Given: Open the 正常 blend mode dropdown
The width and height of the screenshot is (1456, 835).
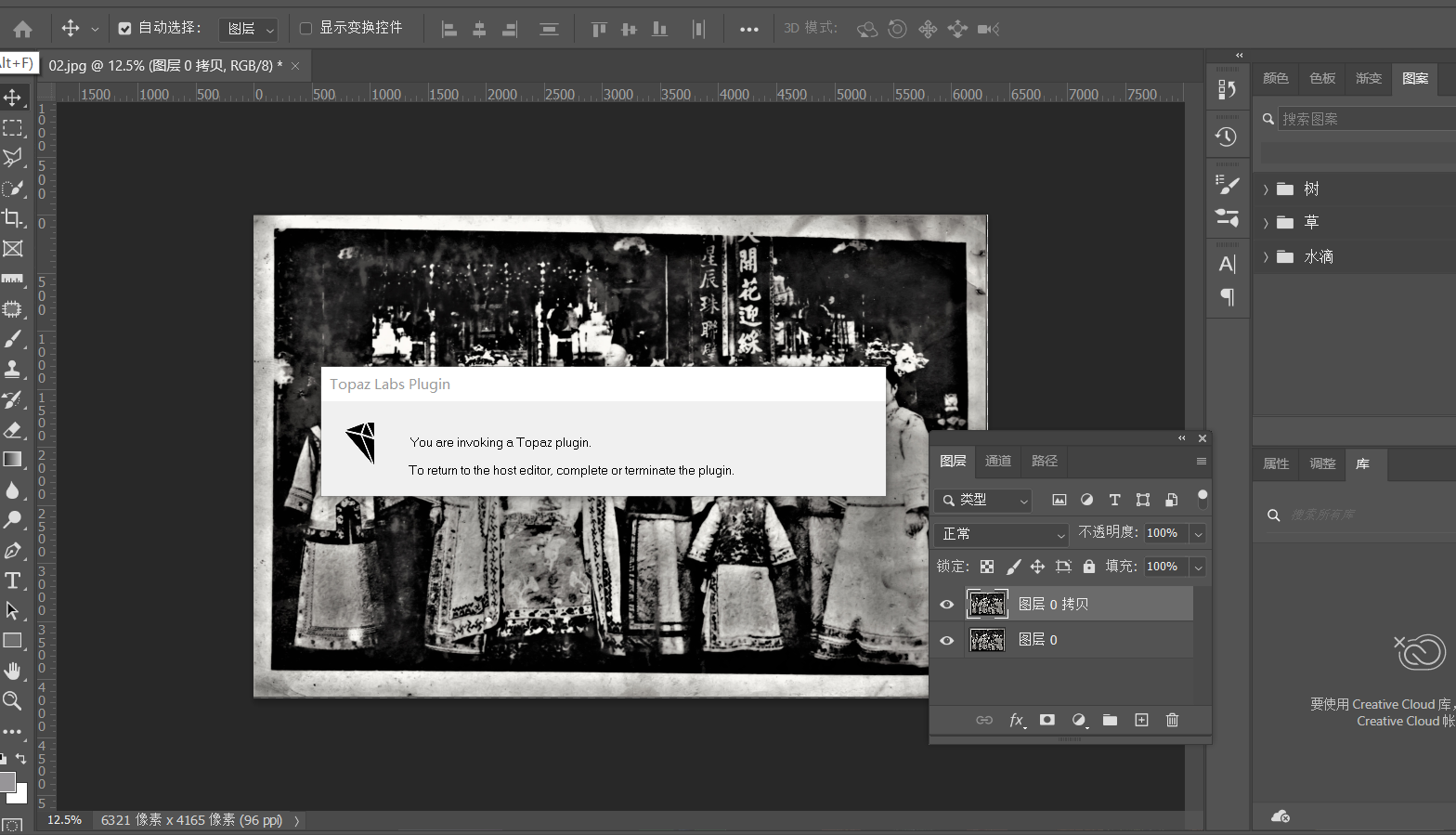Looking at the screenshot, I should 1003,534.
